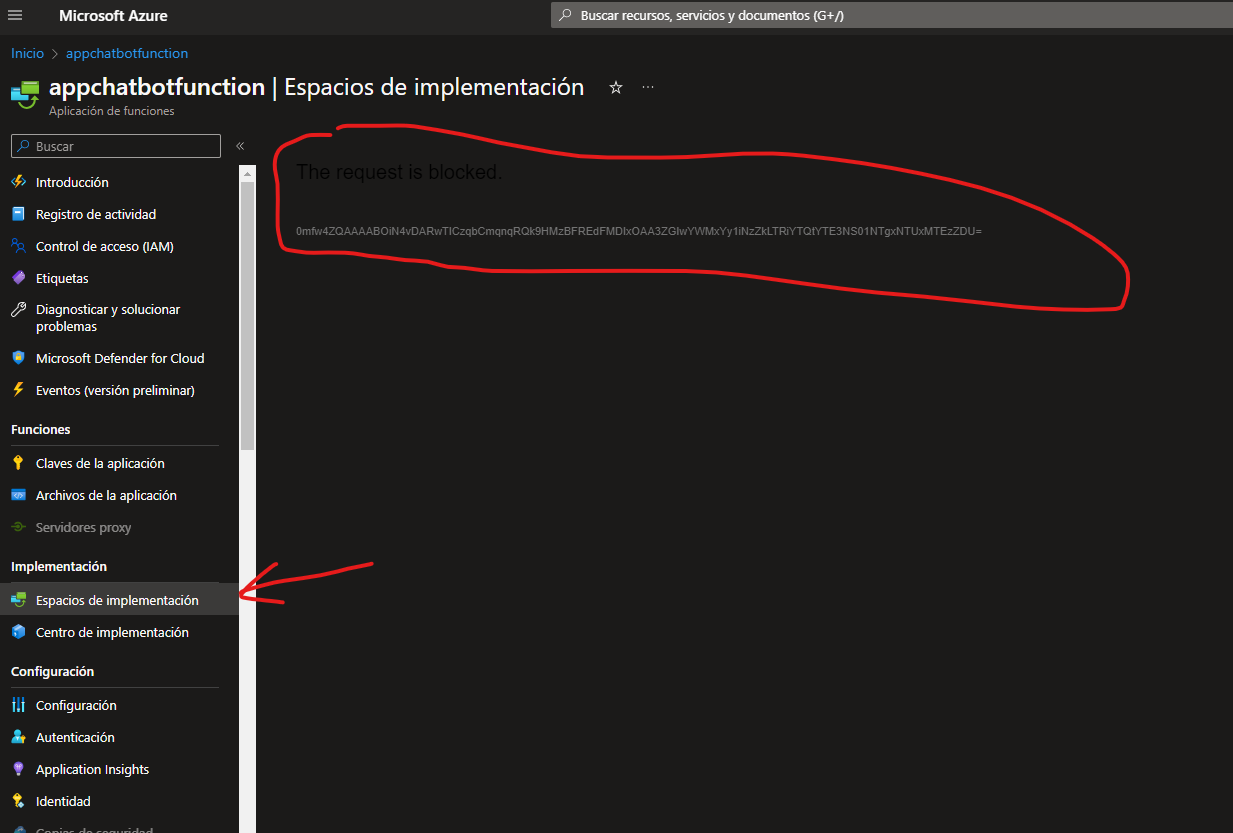Screen dimensions: 1233x833
Task: Click the Autenticación user icon
Action: (x=18, y=737)
